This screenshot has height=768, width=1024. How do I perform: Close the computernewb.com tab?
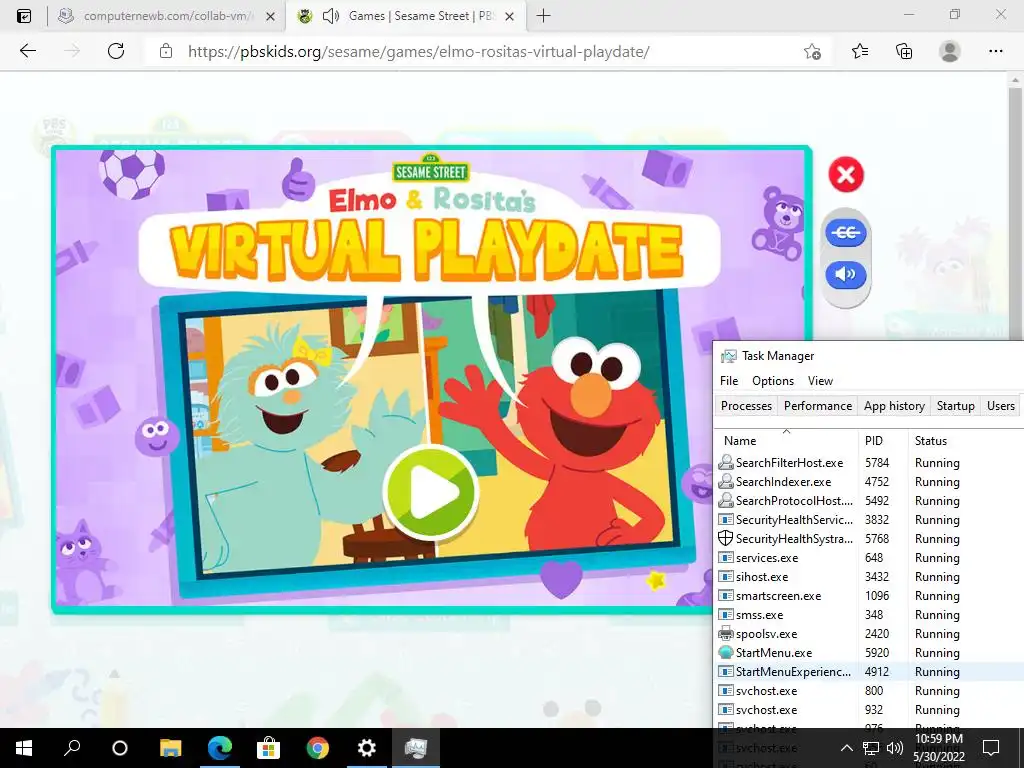[270, 16]
